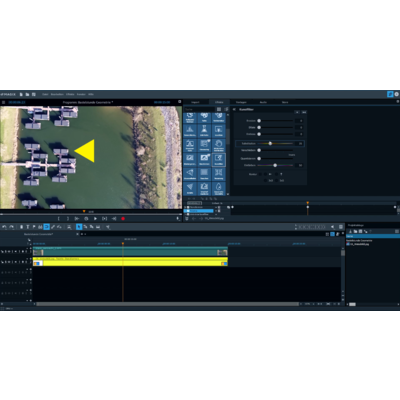Collapse Kunstfilter panel with back arrow
This screenshot has width=400, height=400.
pyautogui.click(x=234, y=109)
